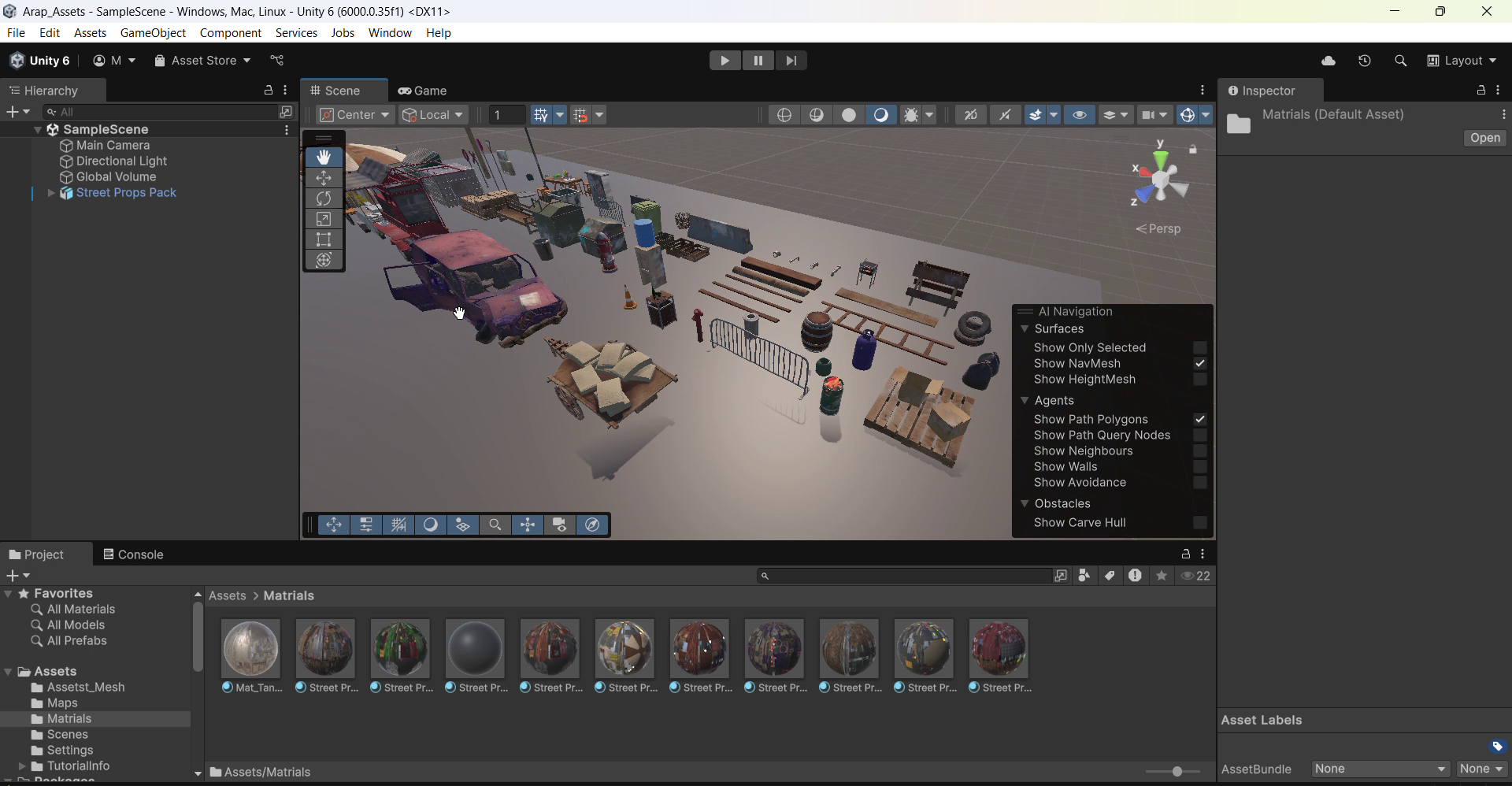This screenshot has height=786, width=1512.
Task: Open the Assets menu
Action: pos(90,33)
